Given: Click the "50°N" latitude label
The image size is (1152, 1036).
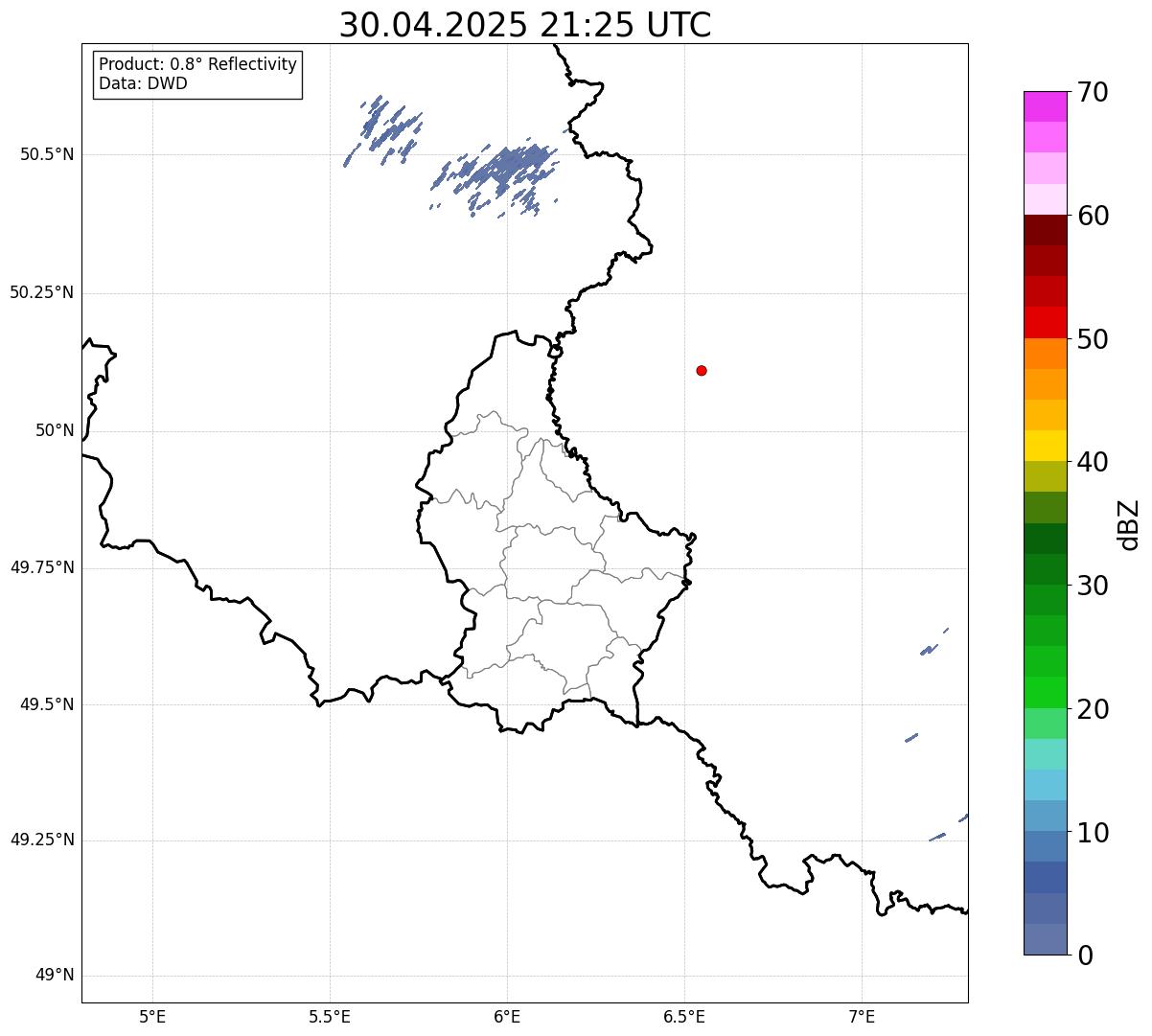Looking at the screenshot, I should (x=55, y=430).
